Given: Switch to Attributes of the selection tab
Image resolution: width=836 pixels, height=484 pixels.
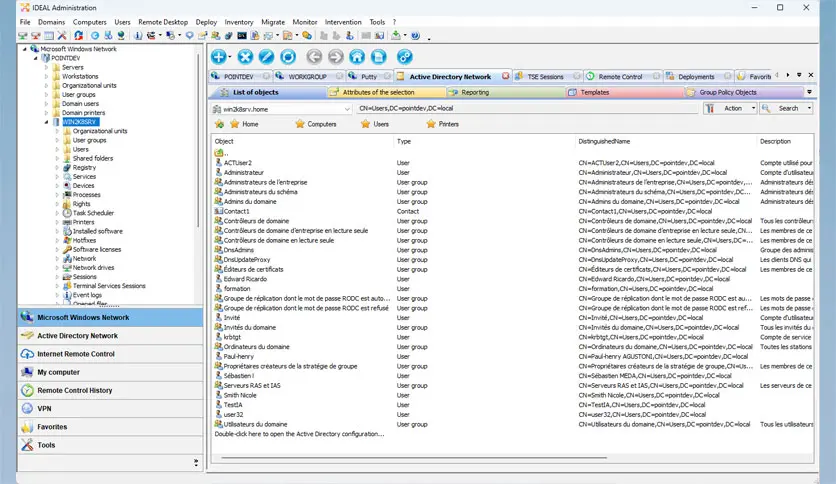Looking at the screenshot, I should (378, 92).
